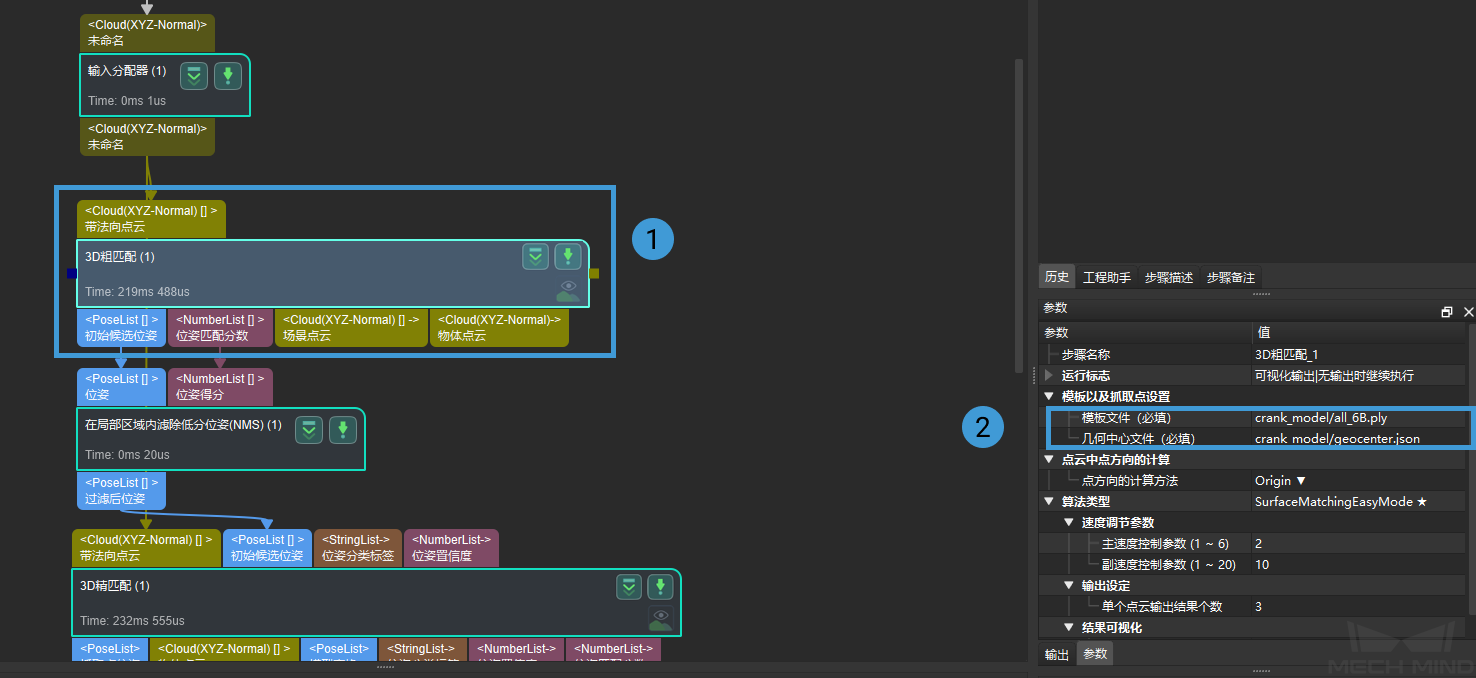
Task: Collapse the 模板以及抓取点设置 section
Action: (x=1048, y=397)
